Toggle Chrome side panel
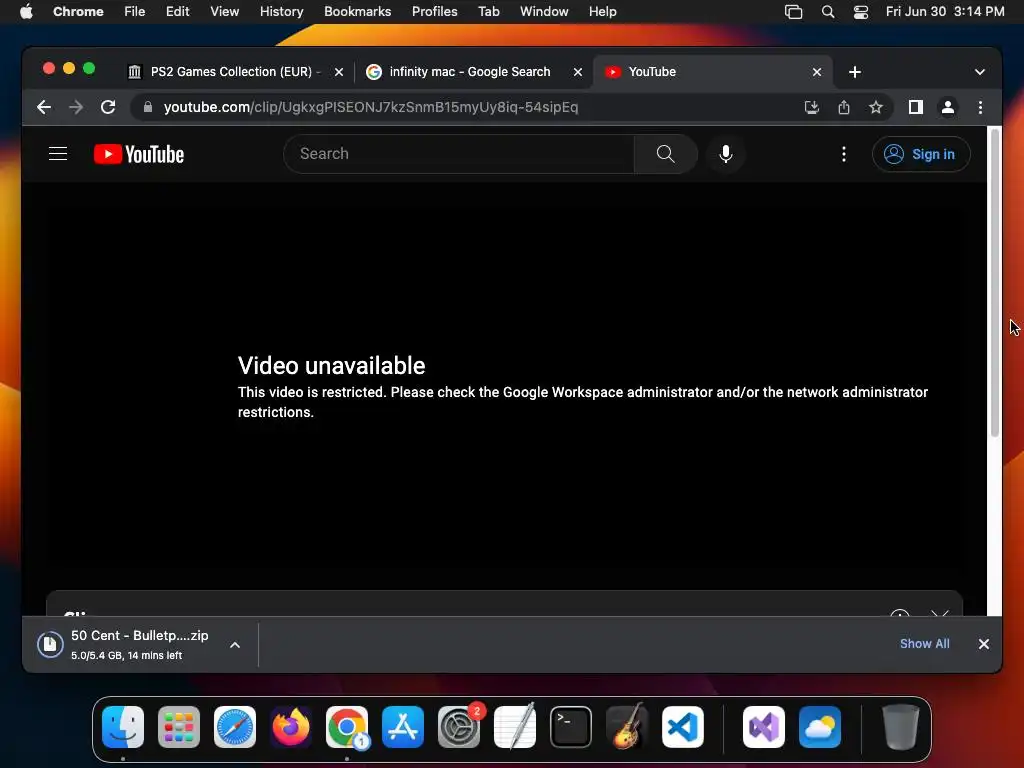The width and height of the screenshot is (1024, 768). [x=916, y=107]
